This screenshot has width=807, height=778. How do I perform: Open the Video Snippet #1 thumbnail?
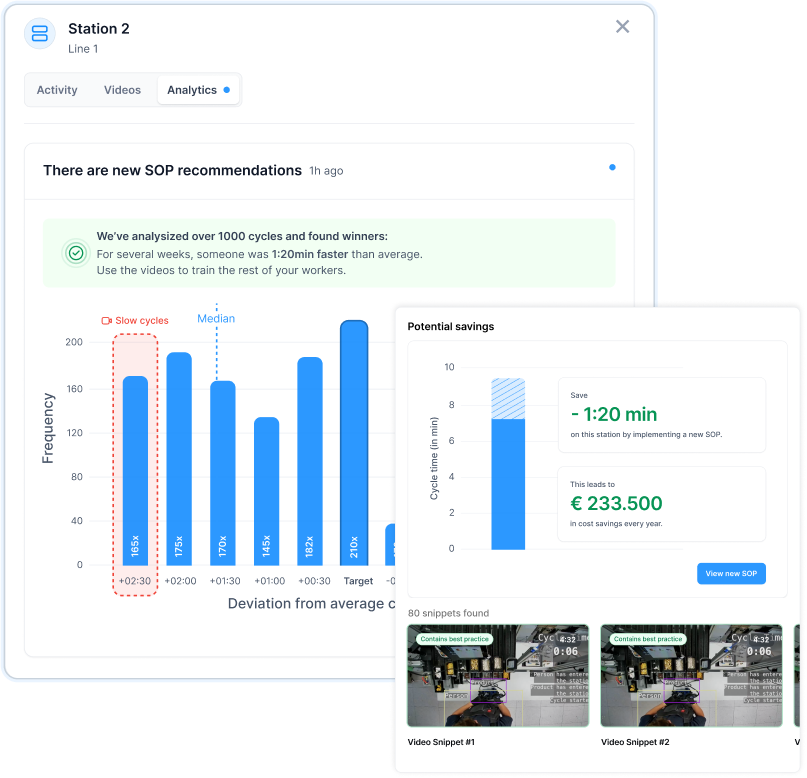[x=497, y=676]
